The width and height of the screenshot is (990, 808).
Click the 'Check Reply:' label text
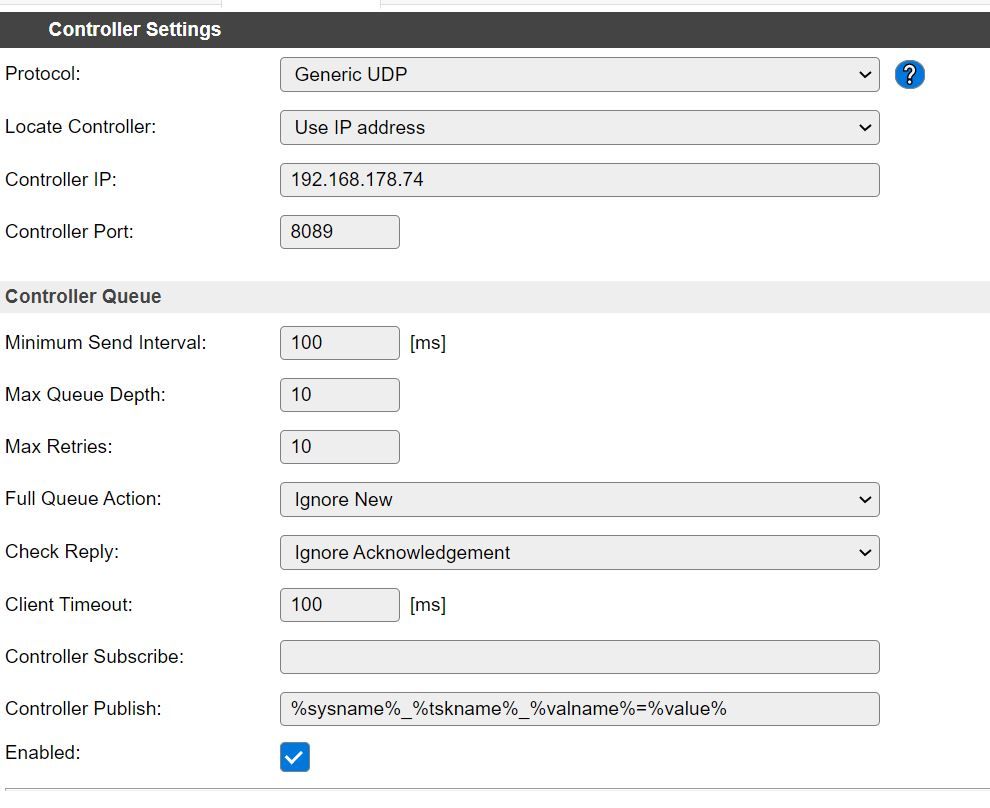point(62,552)
